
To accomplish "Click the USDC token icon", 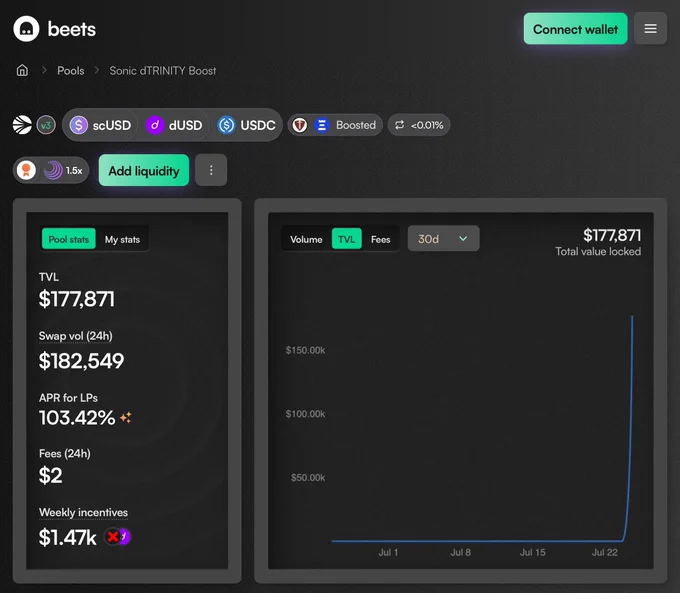I will coord(226,125).
